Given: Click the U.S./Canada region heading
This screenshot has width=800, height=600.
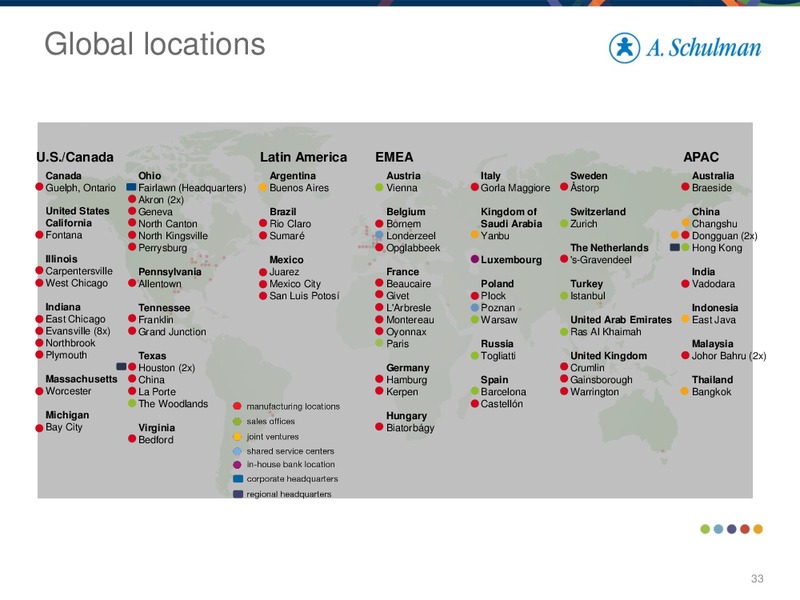Looking at the screenshot, I should [75, 157].
